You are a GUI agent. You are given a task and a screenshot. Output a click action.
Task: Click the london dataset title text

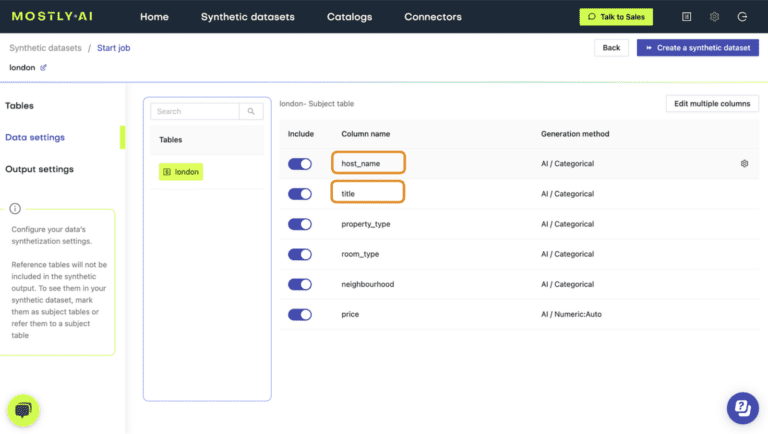pyautogui.click(x=22, y=68)
